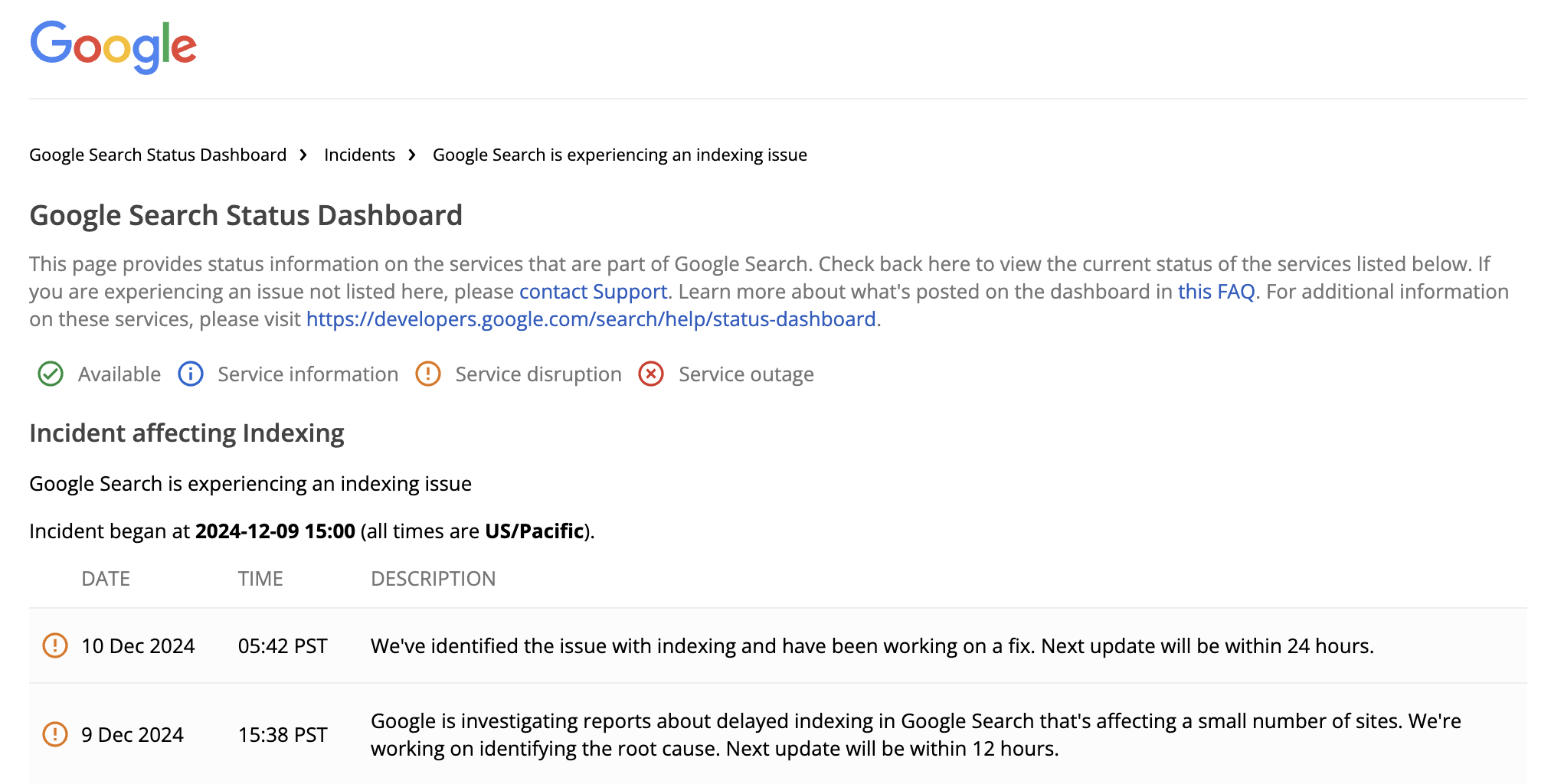This screenshot has width=1564, height=784.
Task: Select the red Service outage icon
Action: point(650,374)
